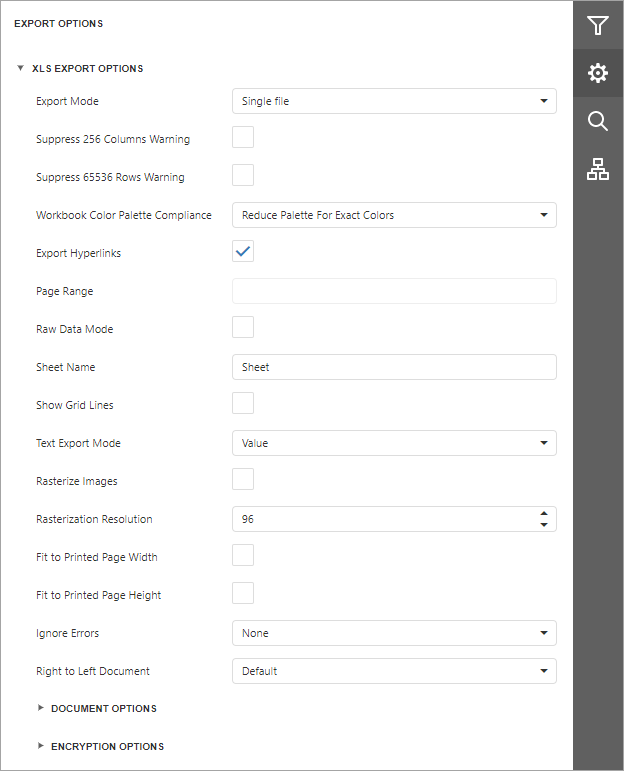Select the Export Options gear icon
Screen dimensions: 624x771
point(598,73)
